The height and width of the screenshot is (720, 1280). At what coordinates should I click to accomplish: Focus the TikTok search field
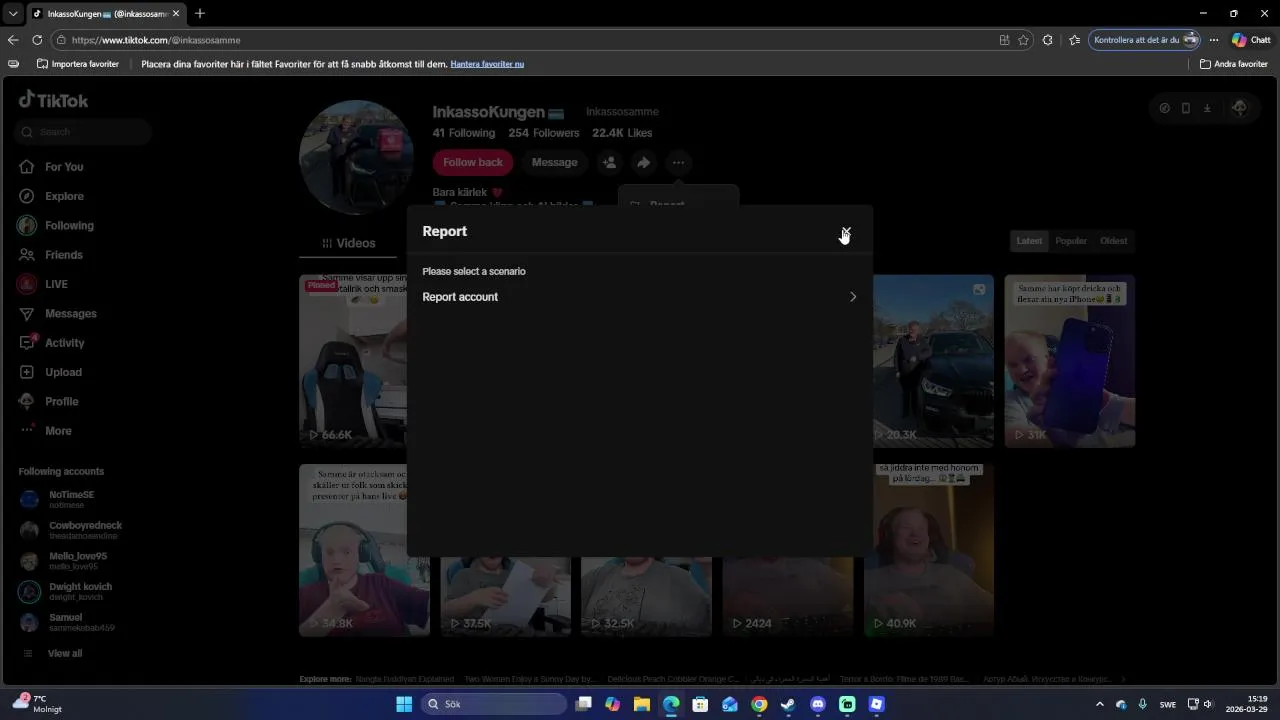click(x=83, y=132)
